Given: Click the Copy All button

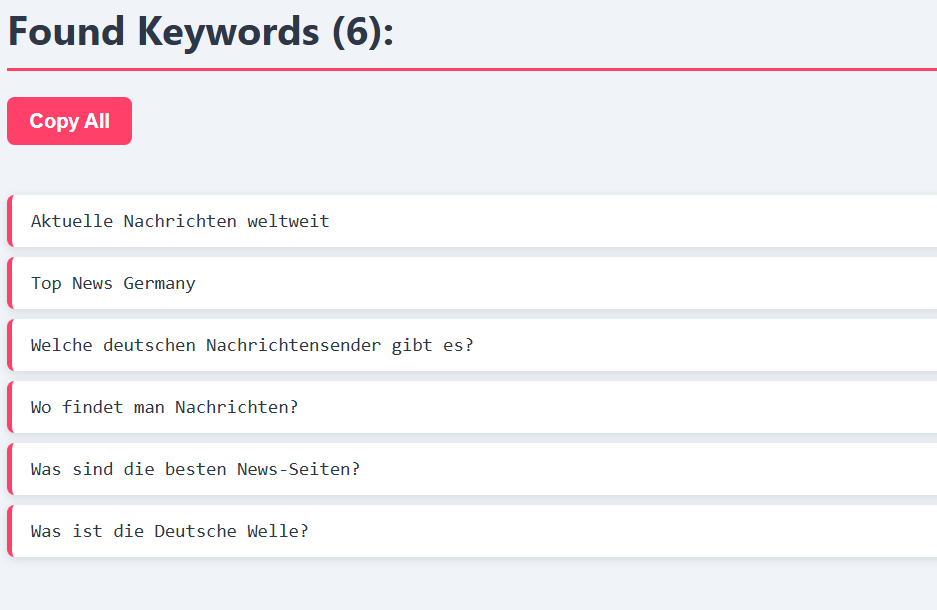Looking at the screenshot, I should tap(69, 121).
